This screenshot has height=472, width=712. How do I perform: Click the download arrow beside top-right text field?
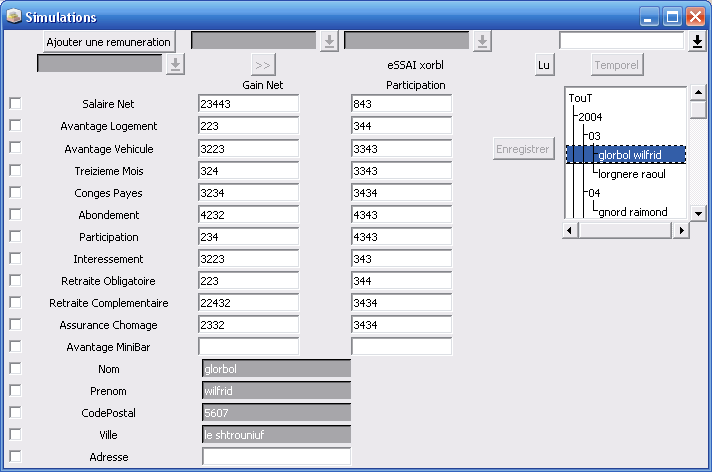tap(697, 41)
